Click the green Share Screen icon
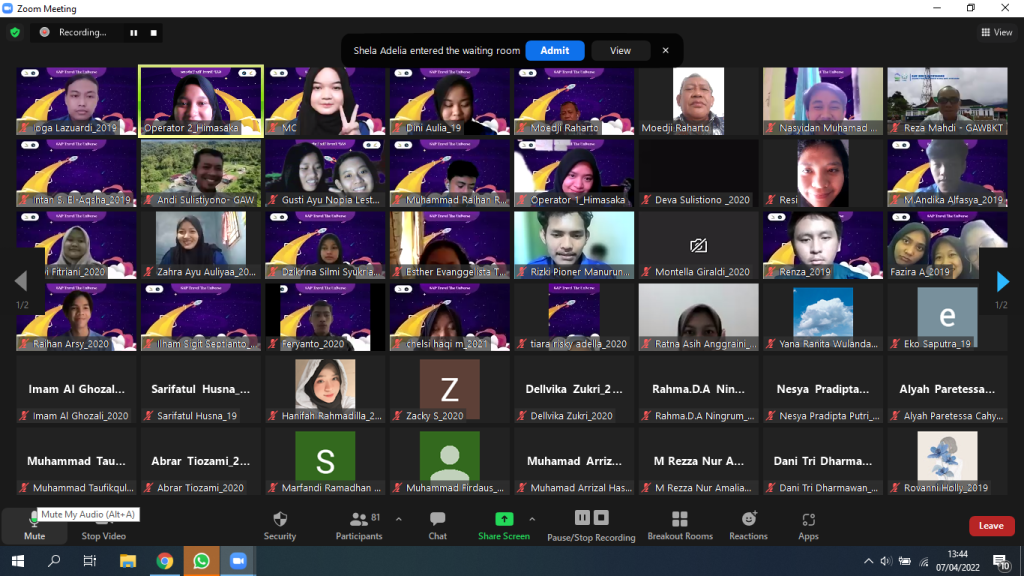 (504, 519)
